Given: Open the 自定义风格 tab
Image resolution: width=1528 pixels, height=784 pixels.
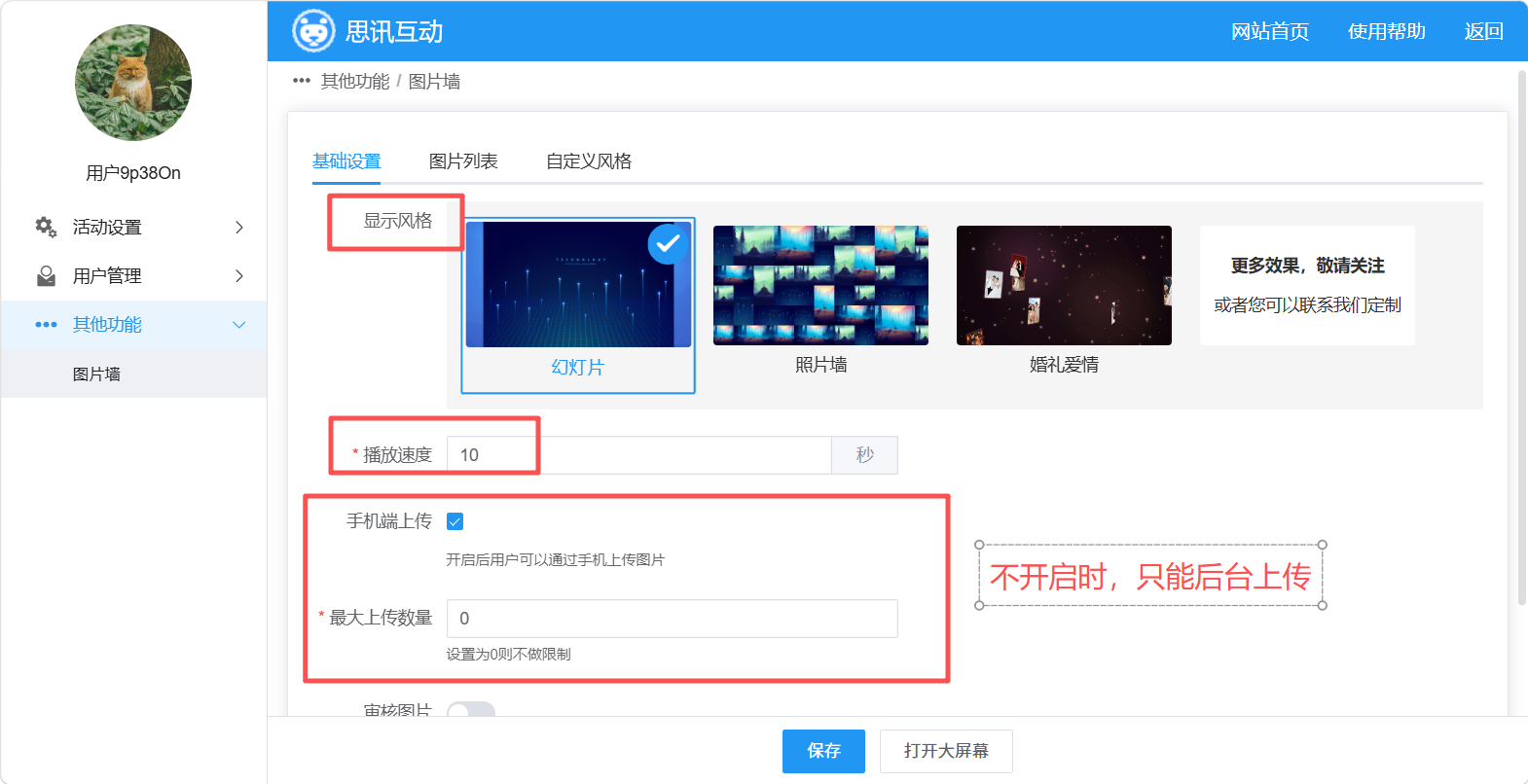Looking at the screenshot, I should 589,160.
